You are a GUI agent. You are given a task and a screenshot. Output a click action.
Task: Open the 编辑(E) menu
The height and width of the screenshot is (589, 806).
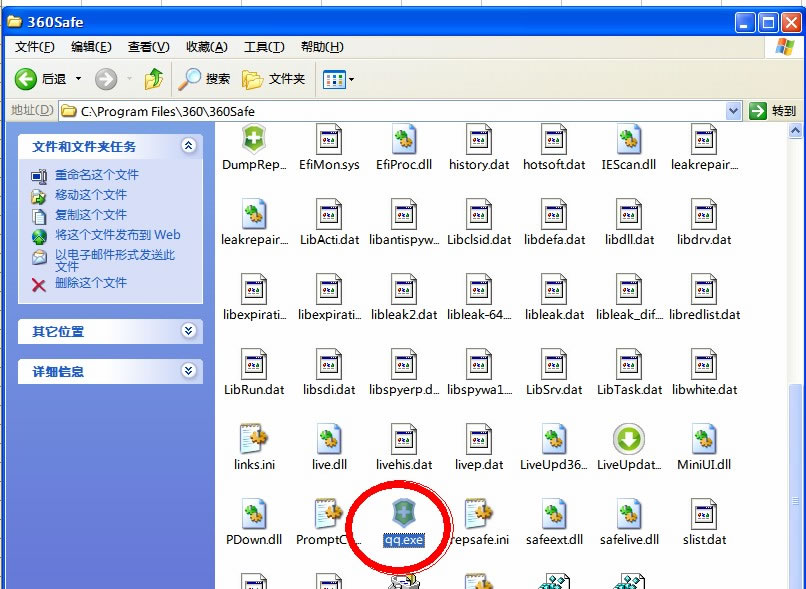tap(91, 47)
